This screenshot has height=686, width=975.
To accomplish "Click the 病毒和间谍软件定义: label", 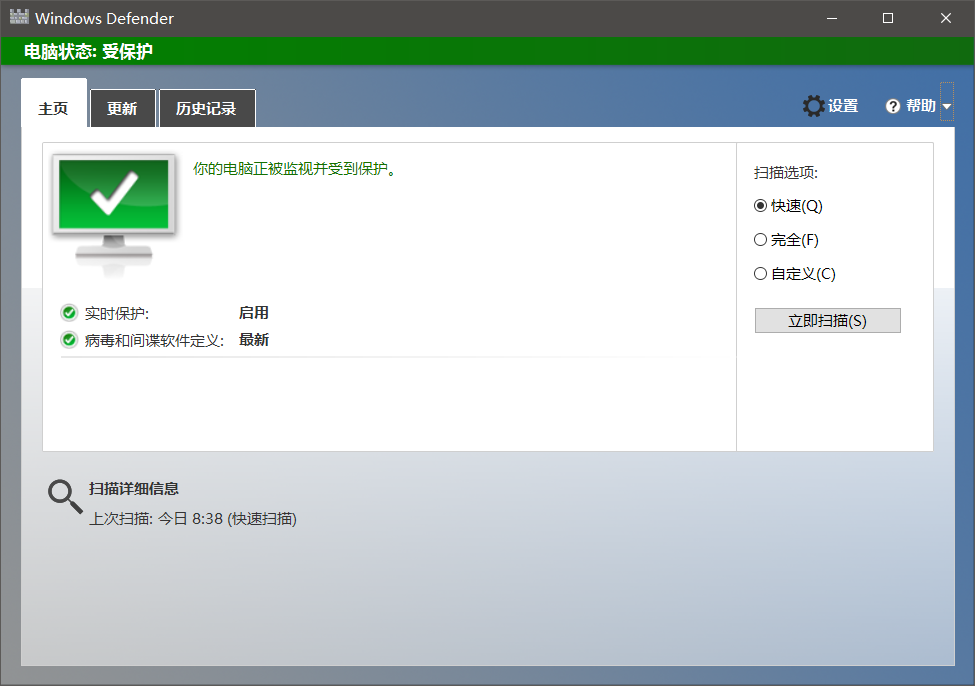I will point(154,341).
